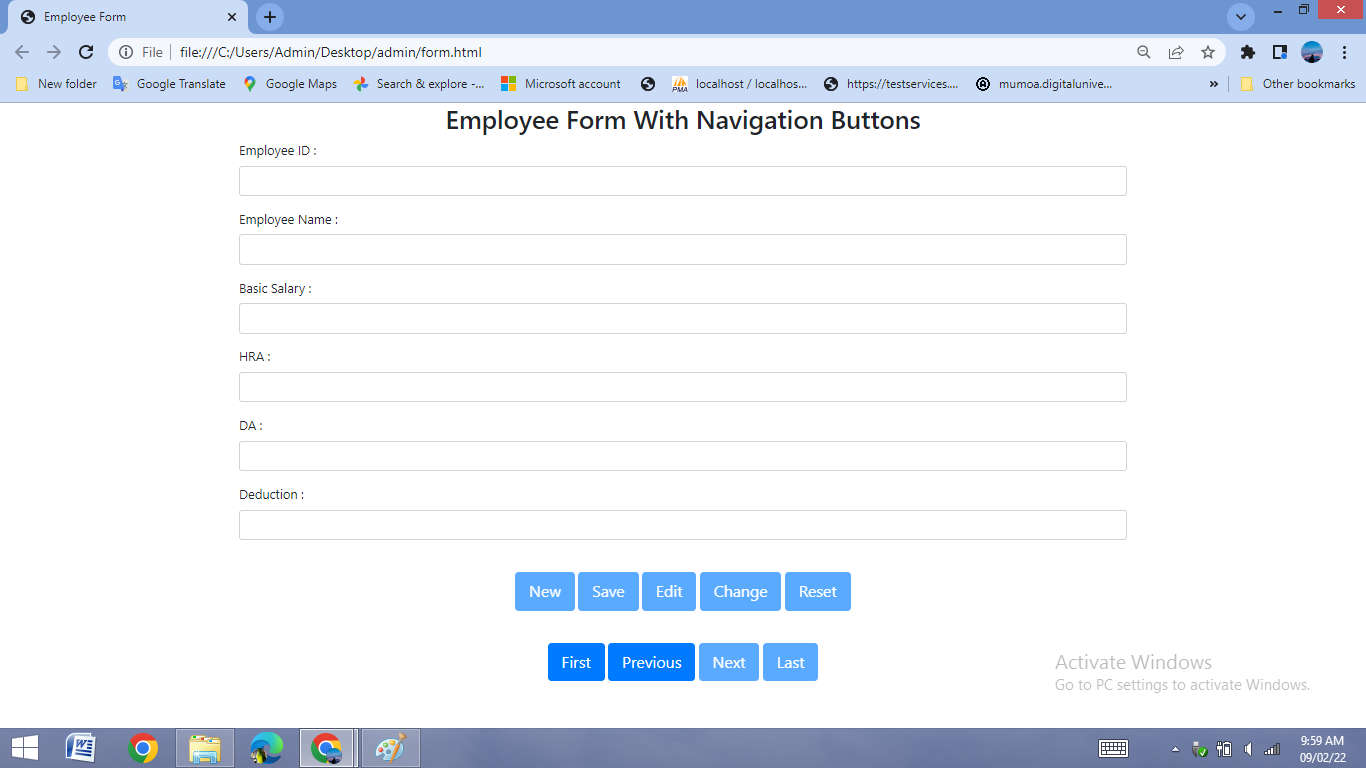Open the Other bookmarks folder

(x=1297, y=84)
